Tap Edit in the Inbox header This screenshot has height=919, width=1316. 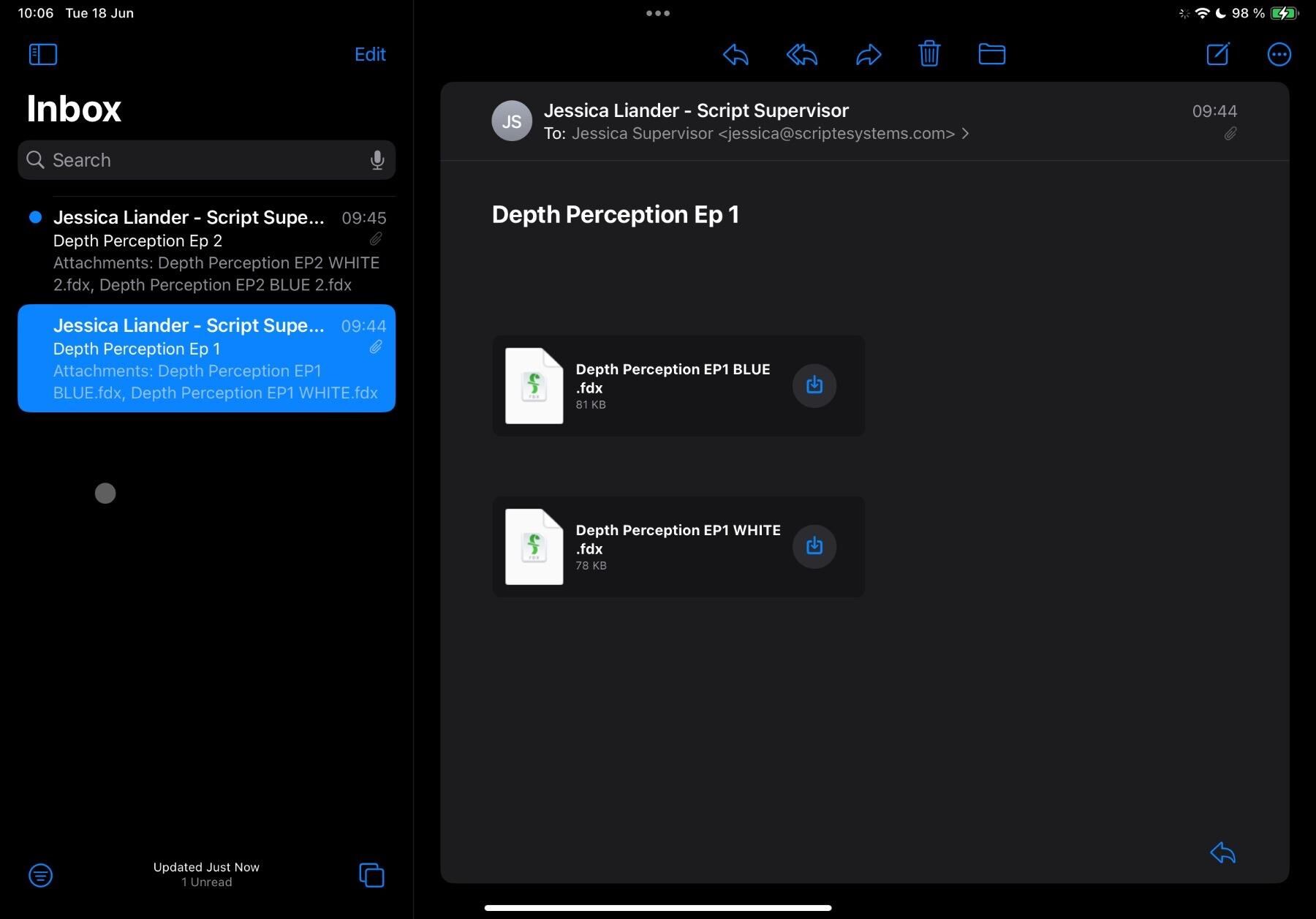(x=370, y=54)
